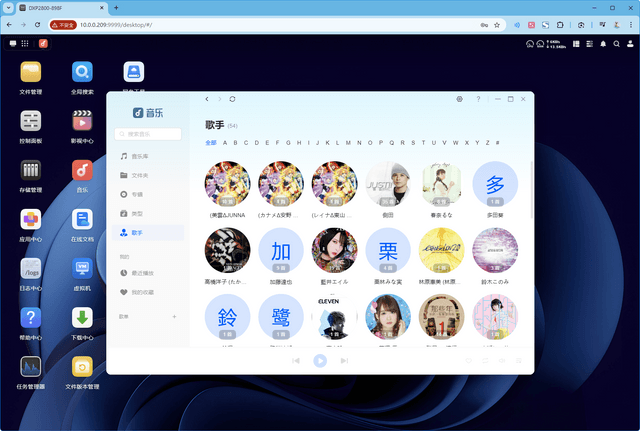The height and width of the screenshot is (431, 640).
Task: Select the running music app in taskbar
Action: [x=43, y=44]
